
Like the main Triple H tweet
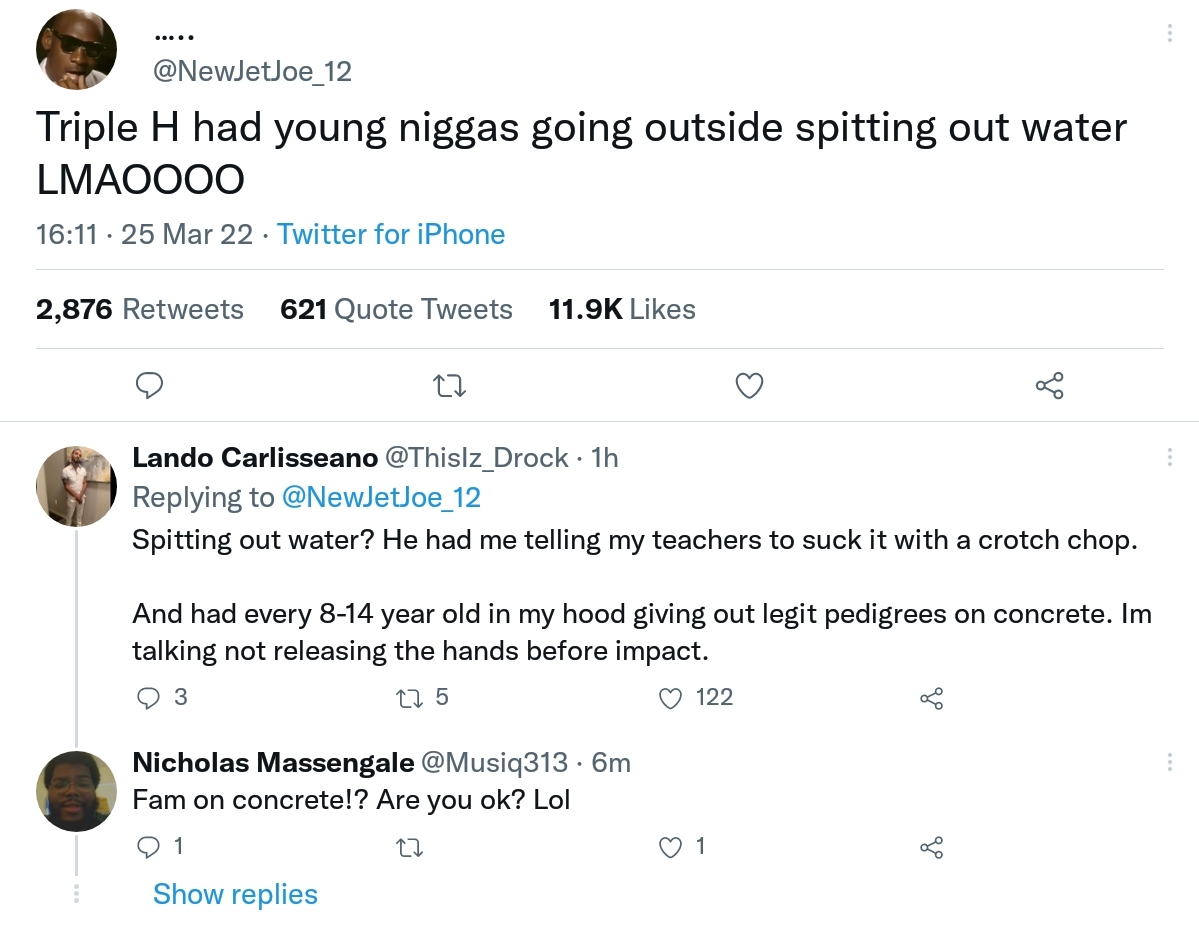(749, 385)
